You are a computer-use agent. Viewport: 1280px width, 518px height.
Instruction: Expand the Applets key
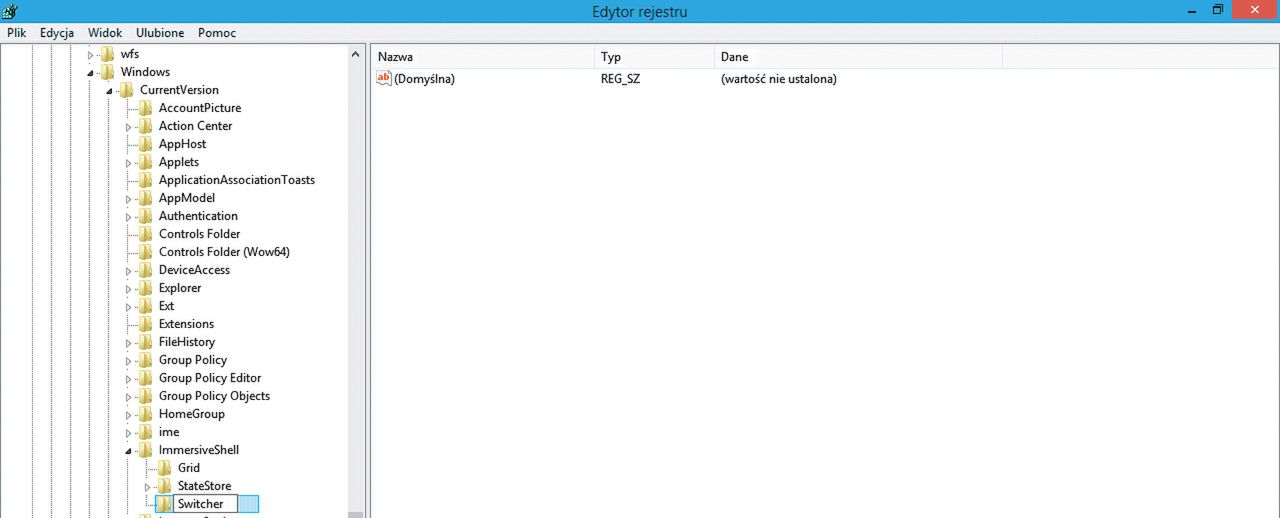point(128,162)
